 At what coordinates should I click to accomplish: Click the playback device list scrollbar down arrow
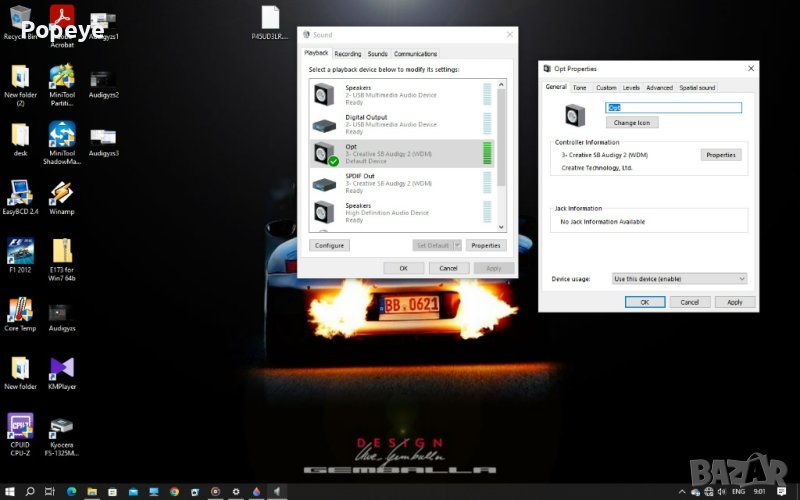point(501,228)
